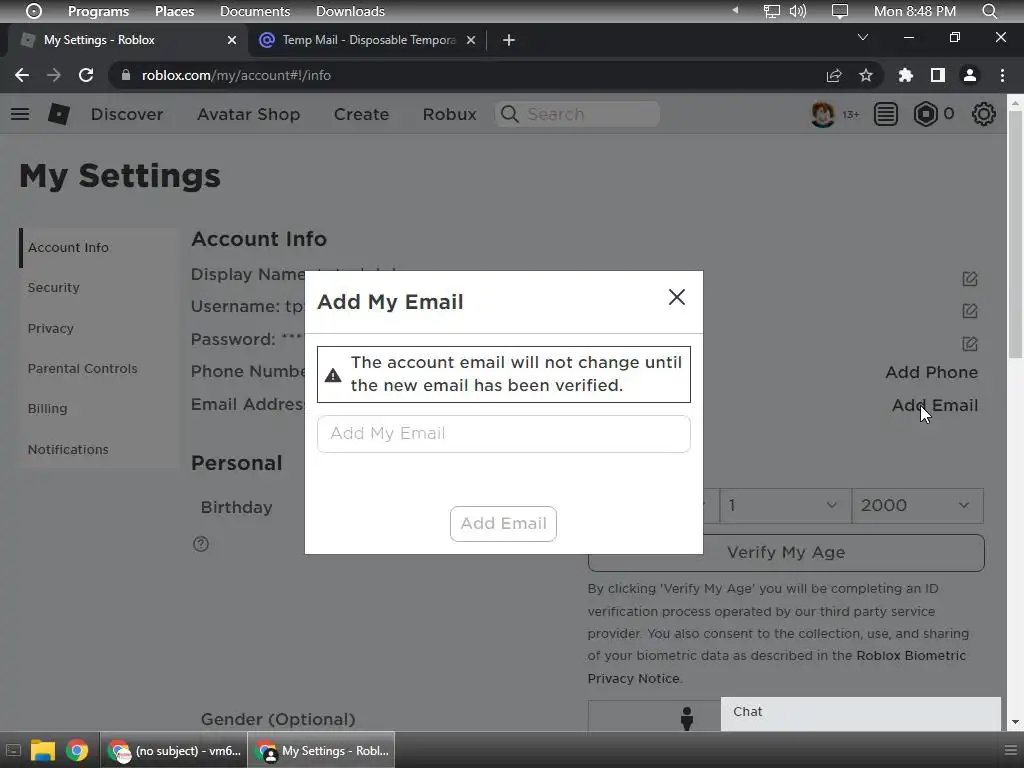Bookmark this page with star icon

coord(866,75)
